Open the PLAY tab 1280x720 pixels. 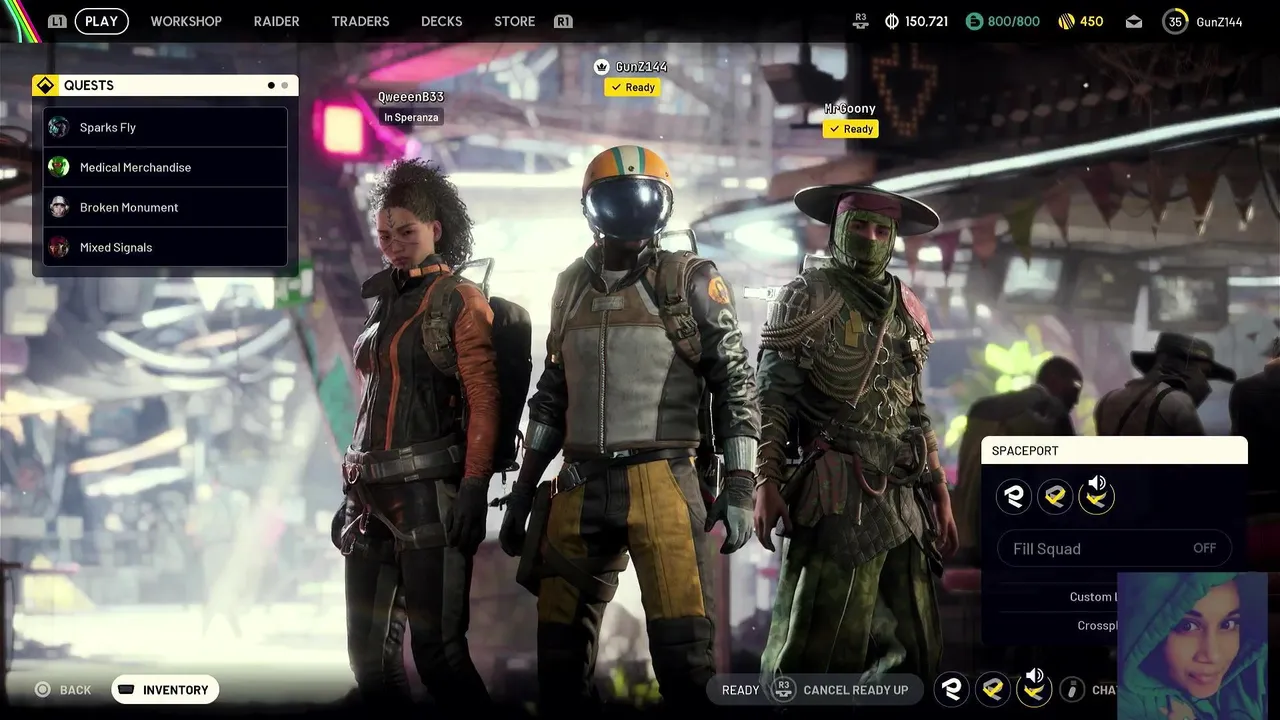[101, 21]
